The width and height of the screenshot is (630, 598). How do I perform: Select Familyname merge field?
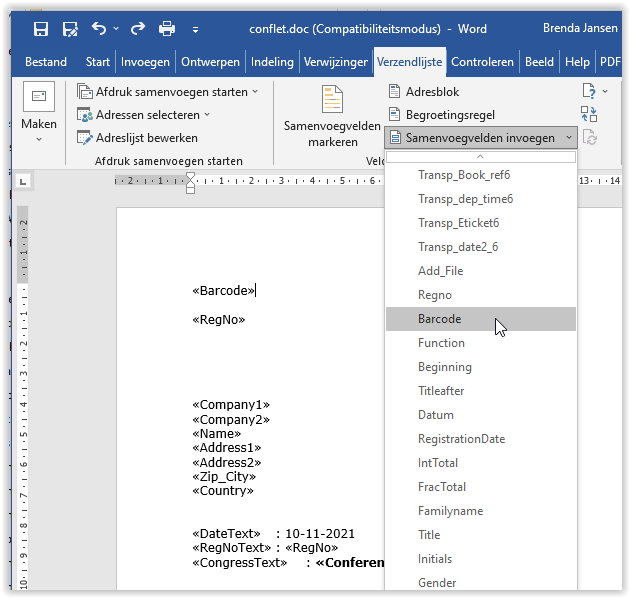(x=481, y=511)
